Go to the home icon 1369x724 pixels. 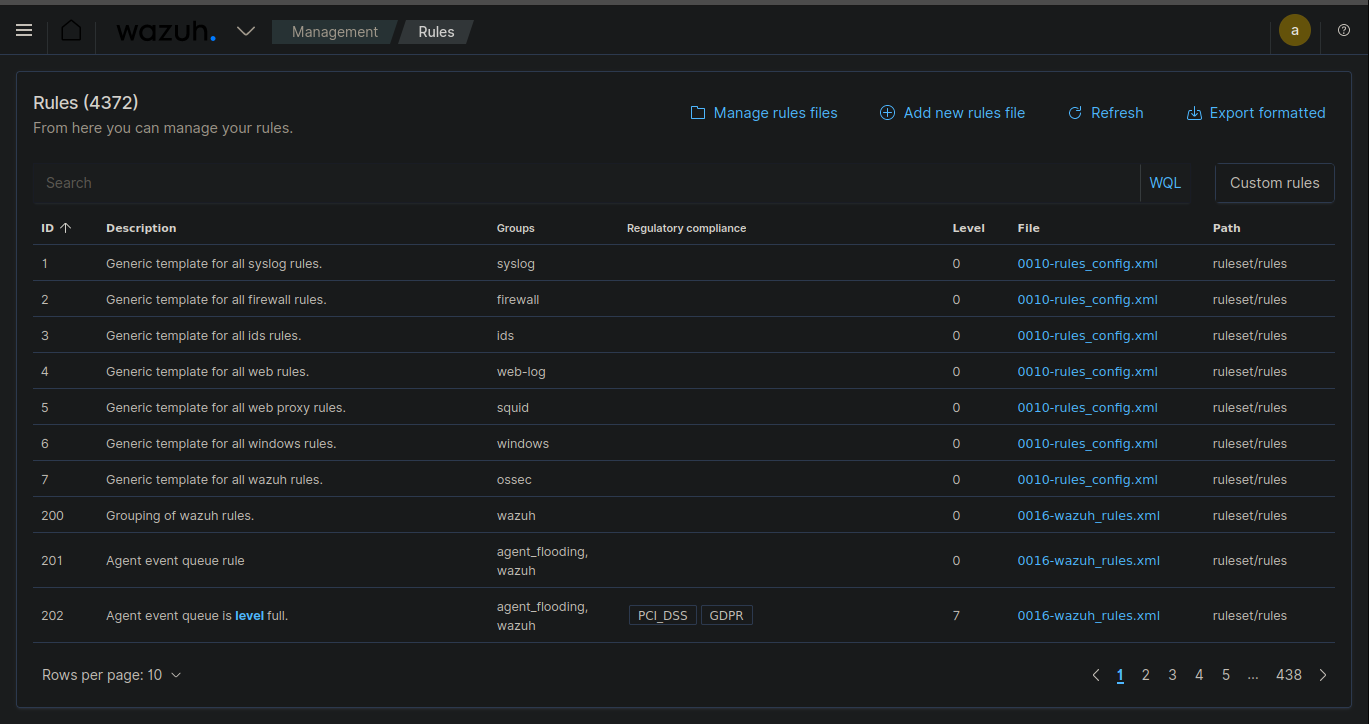tap(71, 31)
